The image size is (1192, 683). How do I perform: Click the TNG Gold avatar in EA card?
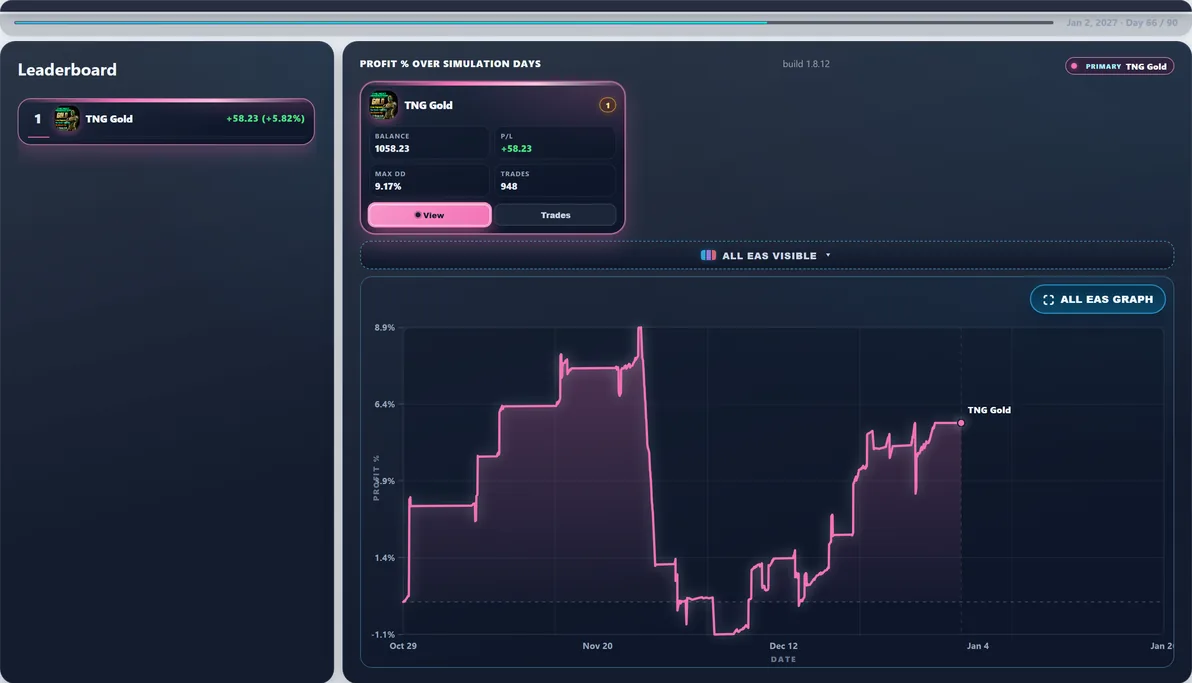tap(383, 105)
